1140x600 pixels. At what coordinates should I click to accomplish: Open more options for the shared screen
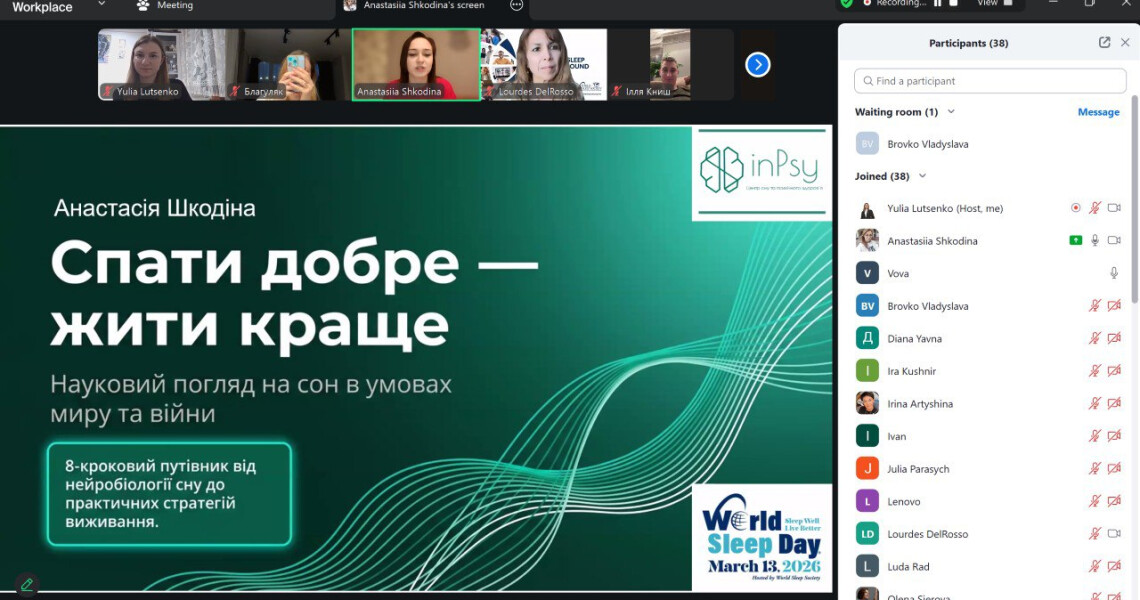click(516, 5)
